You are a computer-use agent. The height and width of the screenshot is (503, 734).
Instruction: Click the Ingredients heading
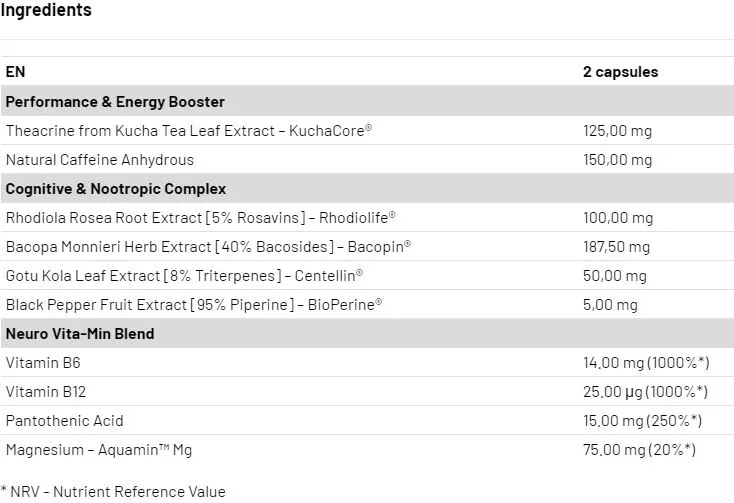tap(46, 10)
